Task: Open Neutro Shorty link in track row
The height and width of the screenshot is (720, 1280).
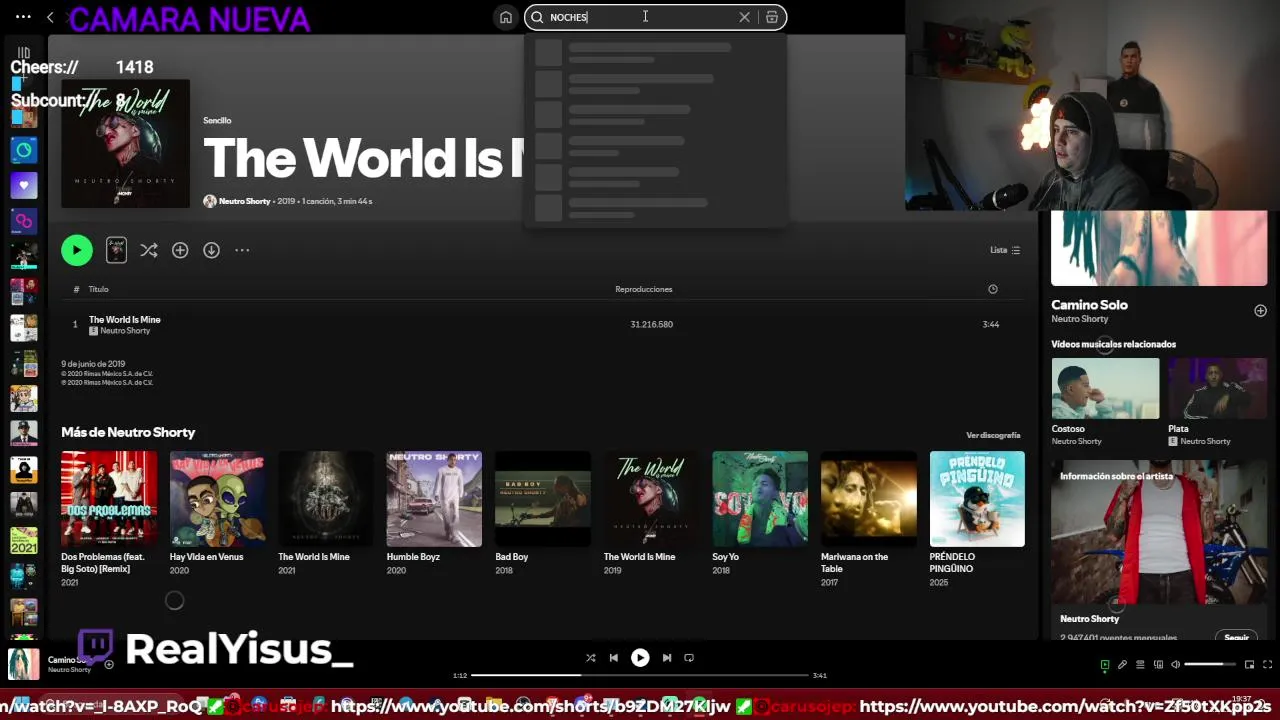Action: pyautogui.click(x=125, y=331)
